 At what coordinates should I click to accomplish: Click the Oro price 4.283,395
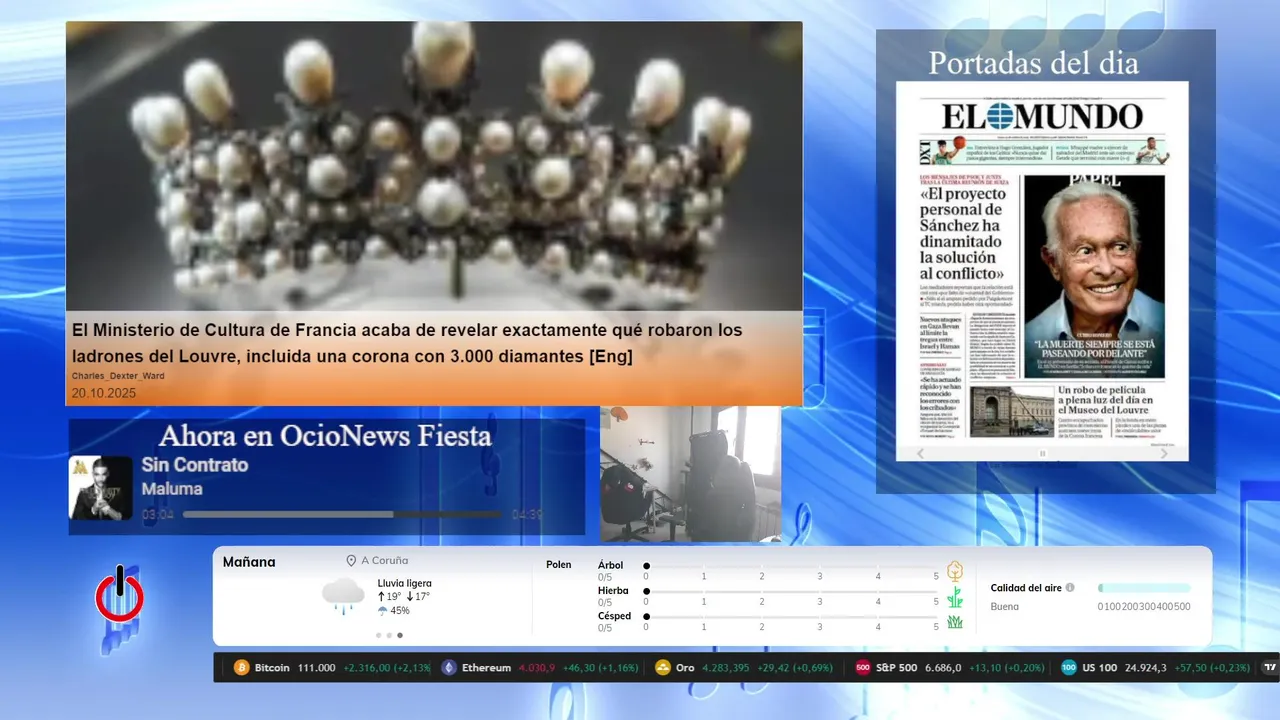pyautogui.click(x=726, y=668)
